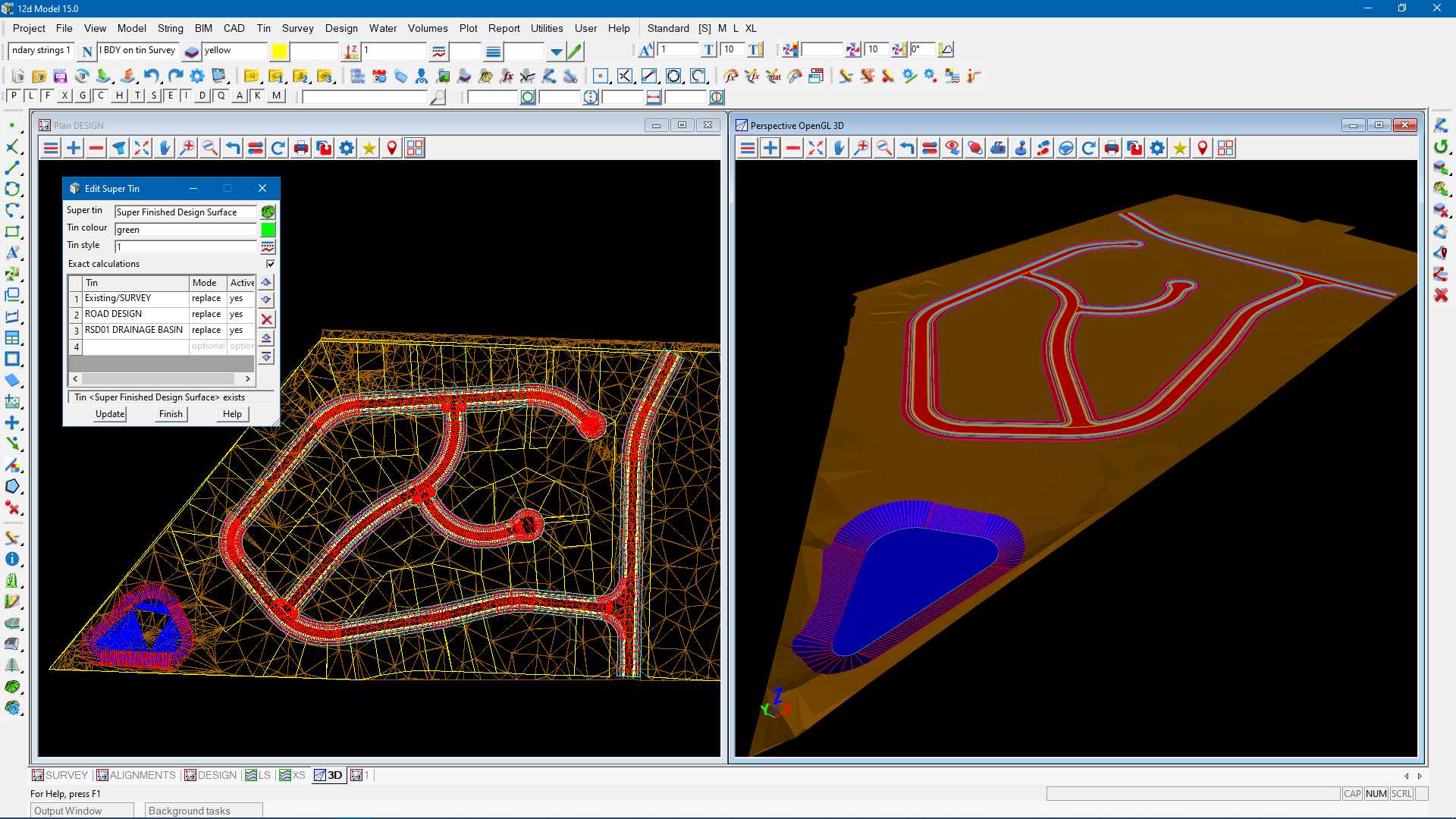Image resolution: width=1456 pixels, height=819 pixels.
Task: Click the yellow star favourites icon in Perspective toolbar
Action: pyautogui.click(x=1180, y=148)
